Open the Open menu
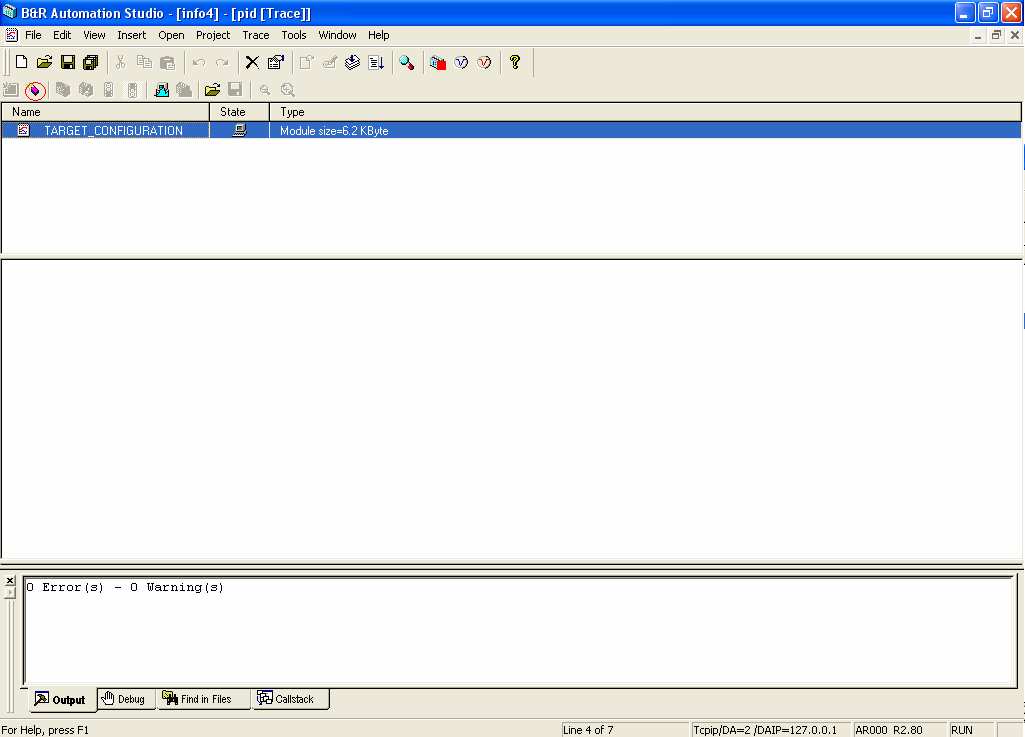Viewport: 1025px width, 737px height. 171,35
